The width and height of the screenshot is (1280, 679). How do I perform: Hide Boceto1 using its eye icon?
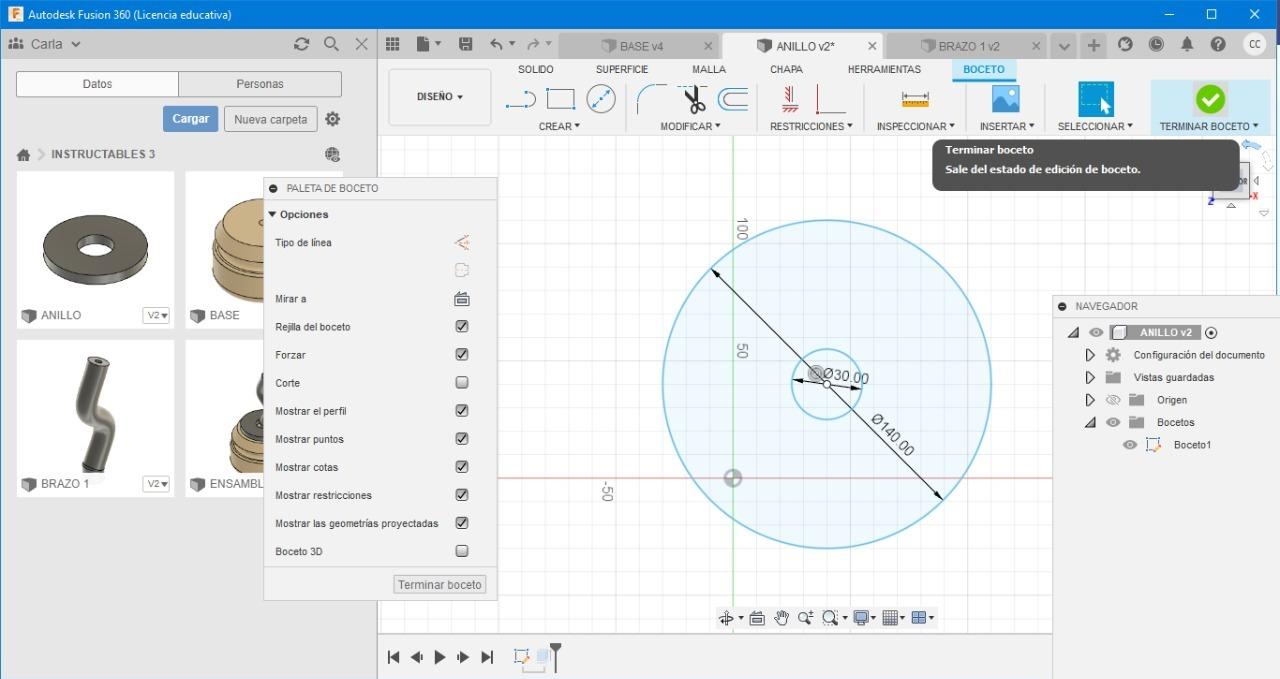(1130, 445)
